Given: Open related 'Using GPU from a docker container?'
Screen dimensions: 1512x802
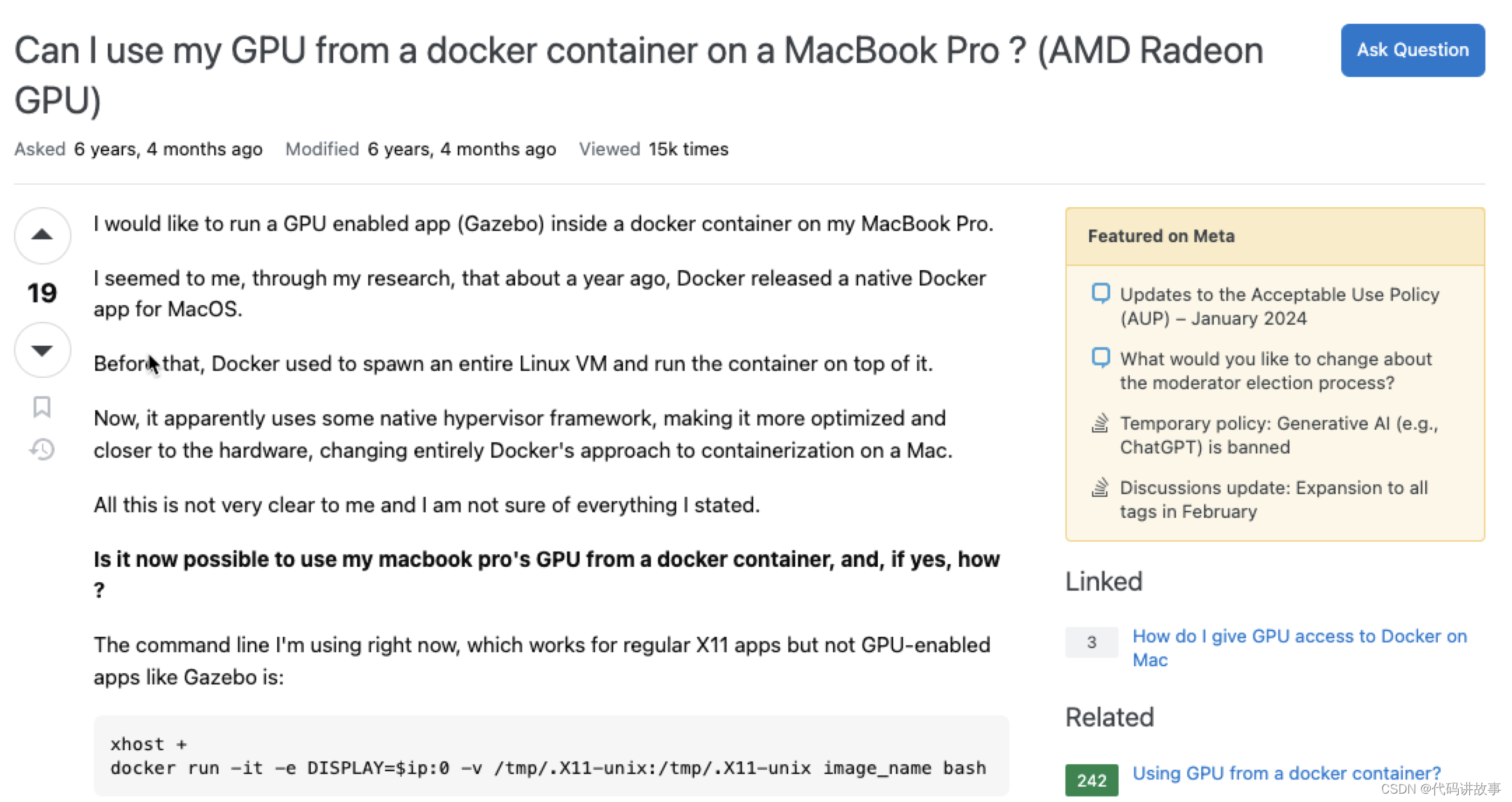Looking at the screenshot, I should [x=1286, y=773].
